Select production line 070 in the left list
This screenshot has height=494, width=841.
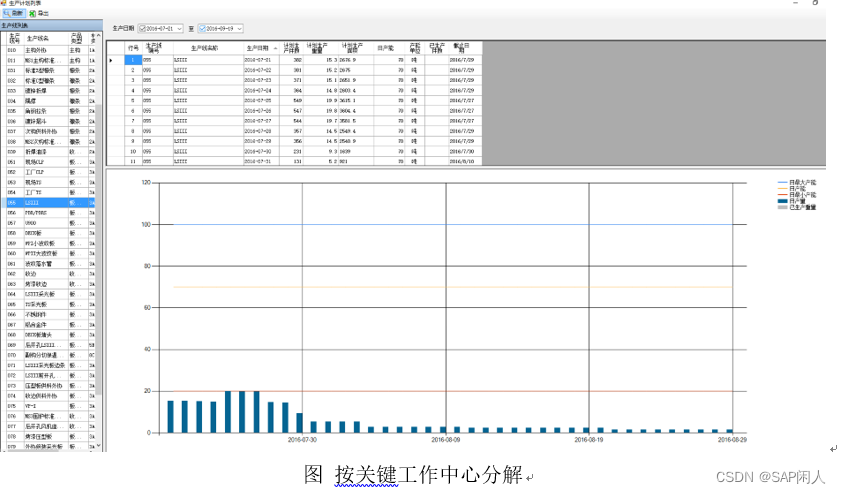click(48, 355)
